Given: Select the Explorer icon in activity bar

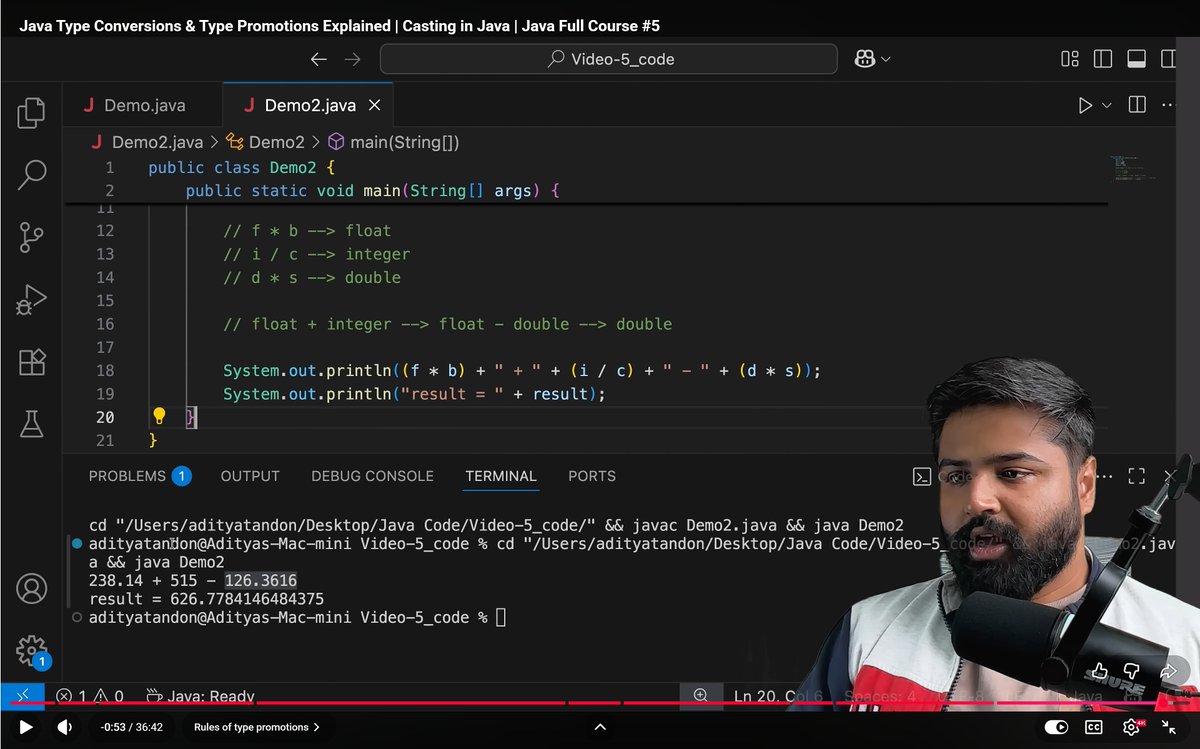Looking at the screenshot, I should [31, 113].
